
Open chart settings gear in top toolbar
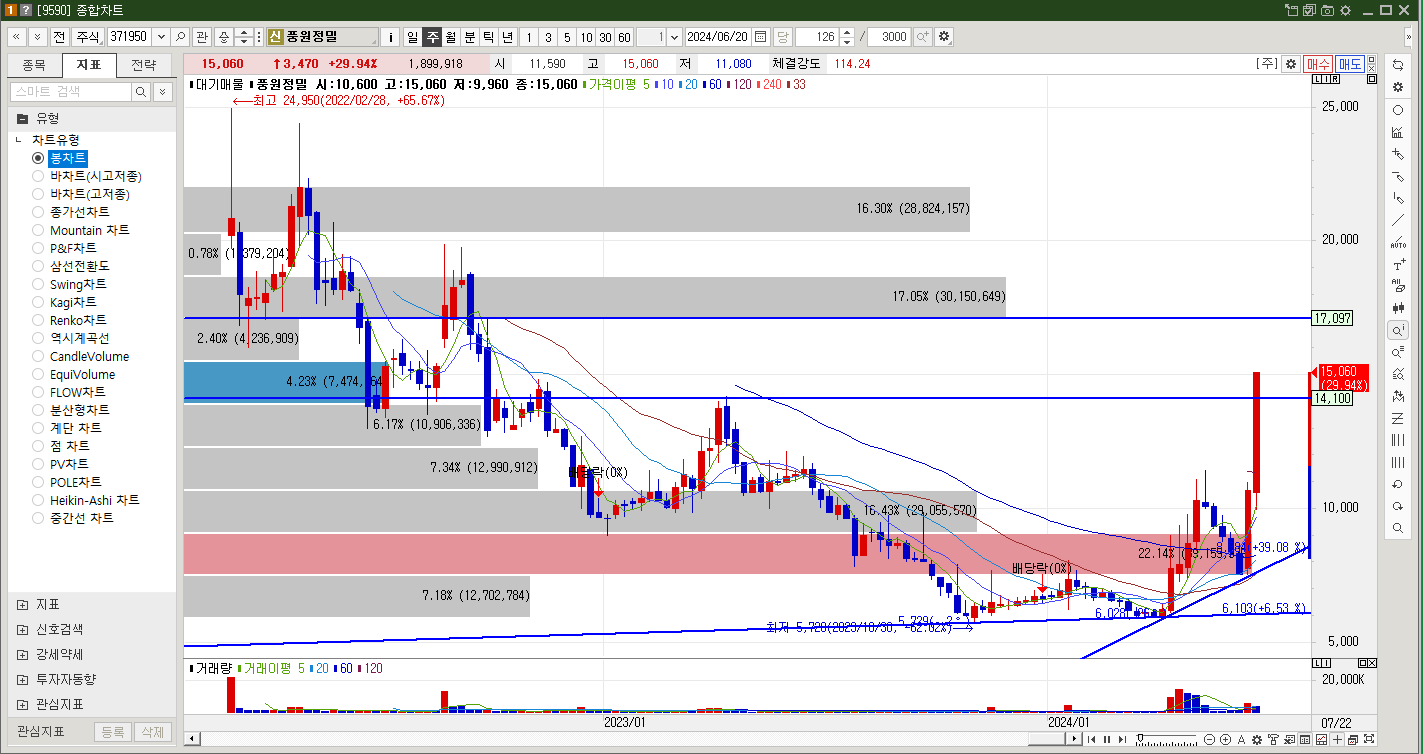944,36
